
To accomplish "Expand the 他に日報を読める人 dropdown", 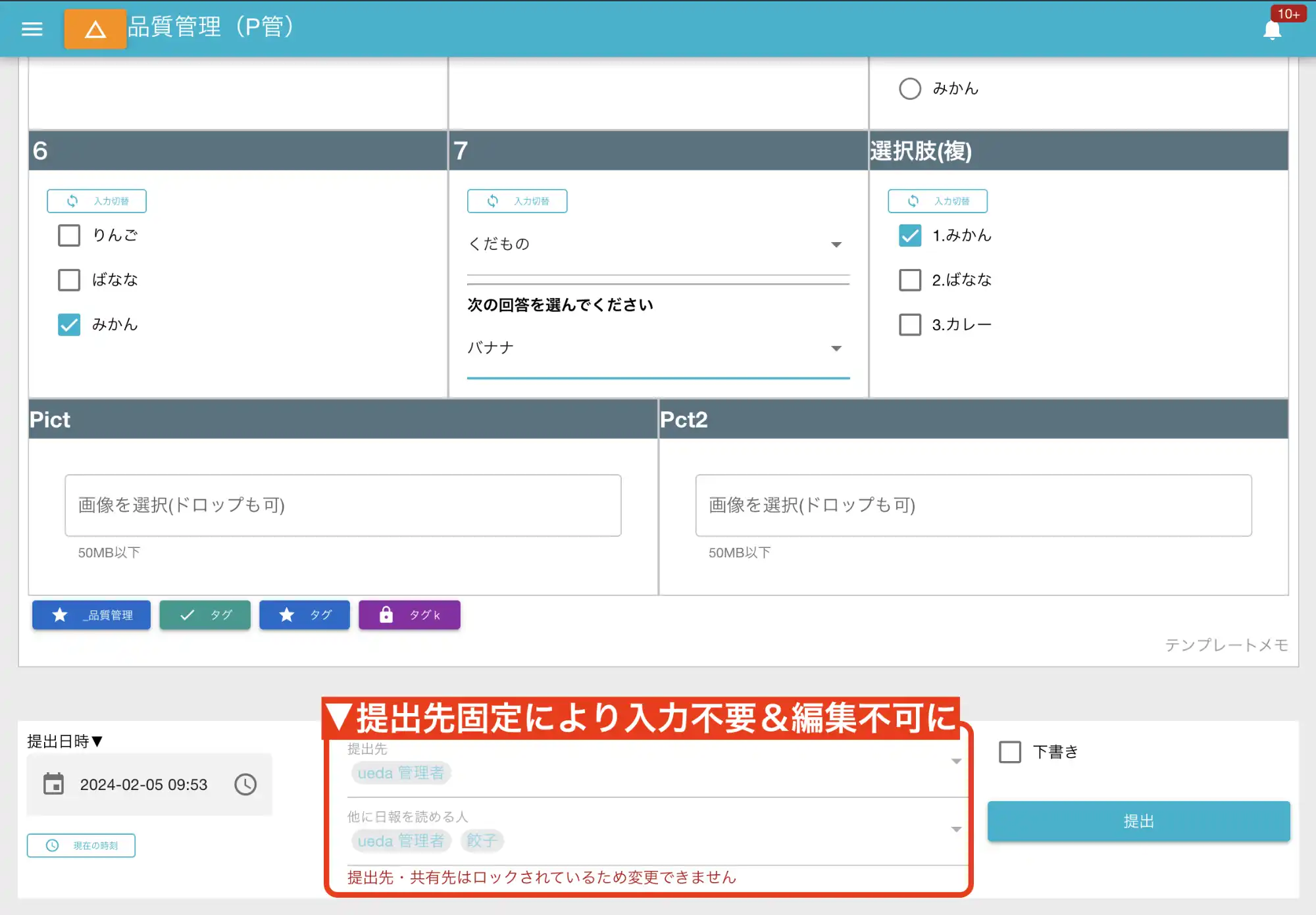I will point(955,830).
